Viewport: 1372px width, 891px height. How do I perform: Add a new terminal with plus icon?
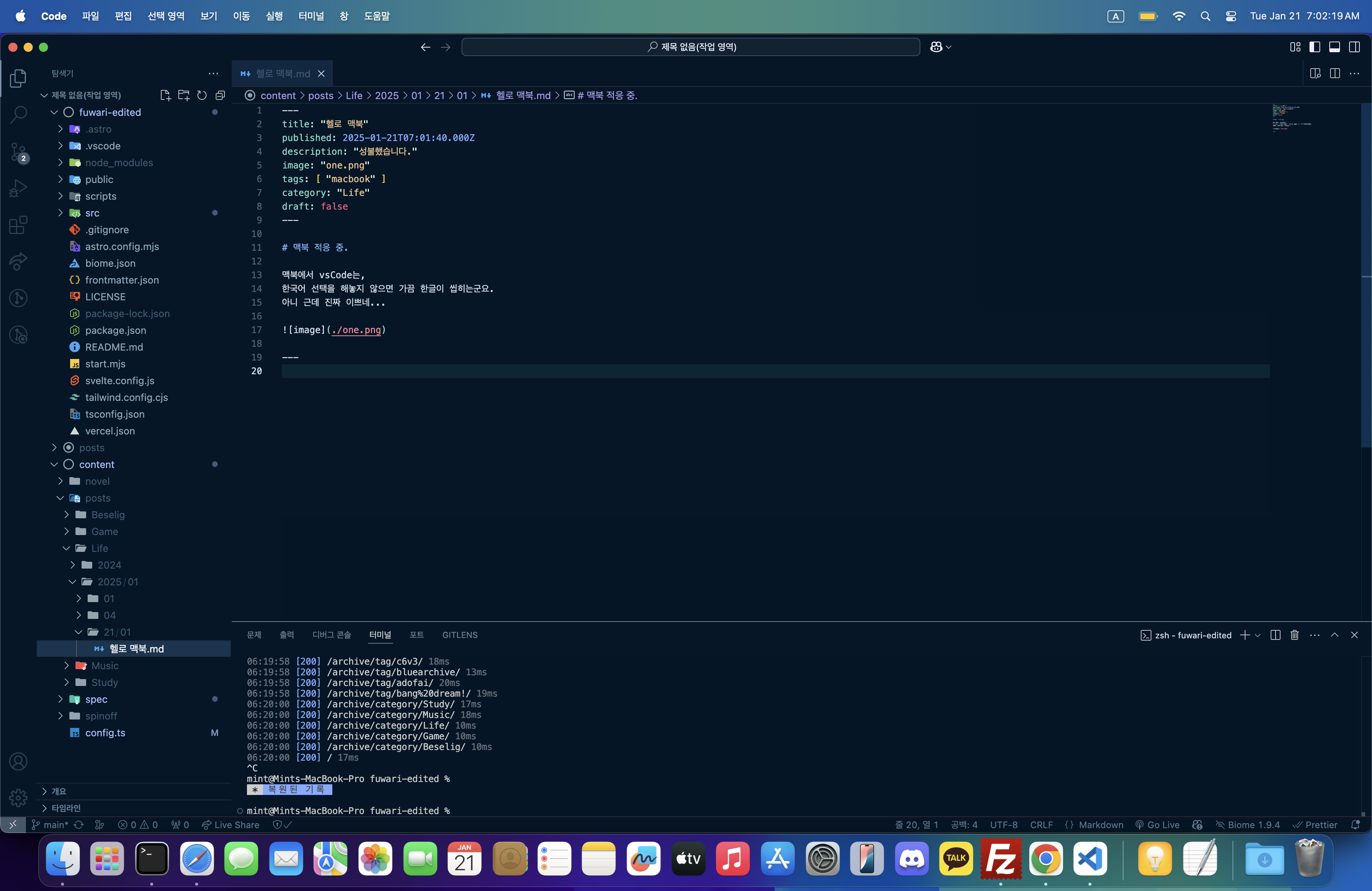(1245, 635)
